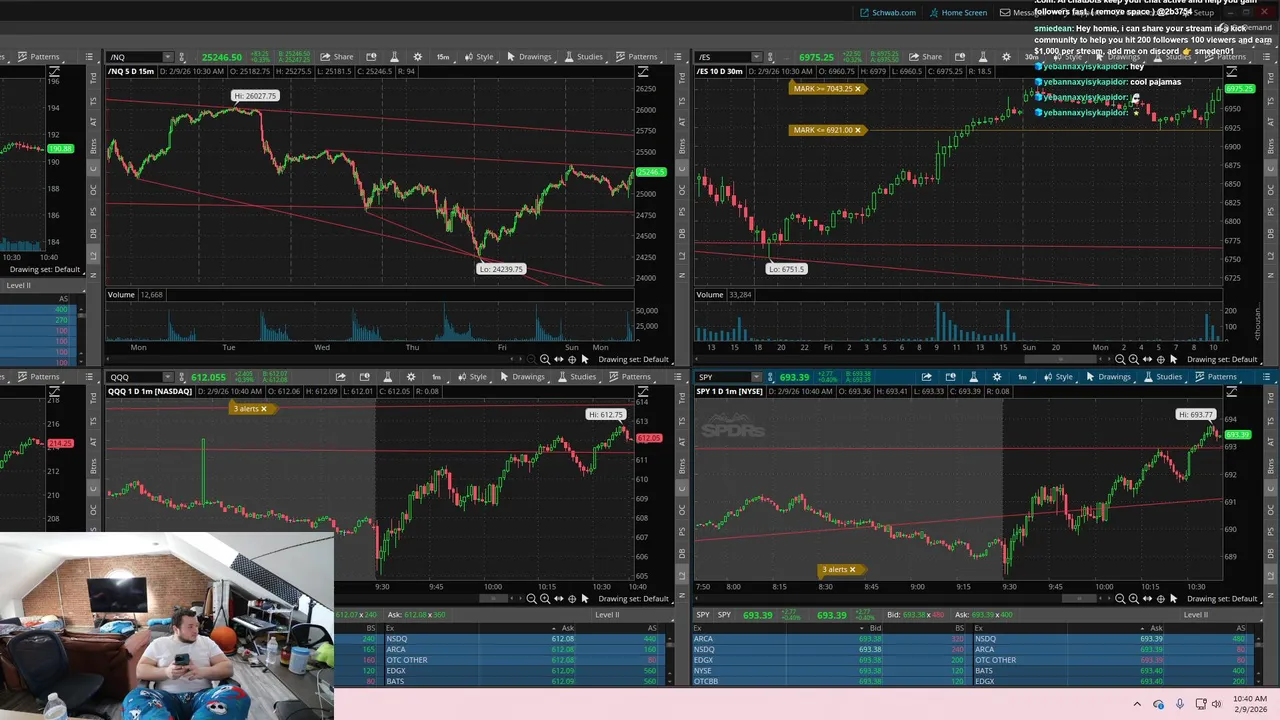Expand QQQ symbol dropdown arrow
This screenshot has height=720, width=1280.
(167, 377)
